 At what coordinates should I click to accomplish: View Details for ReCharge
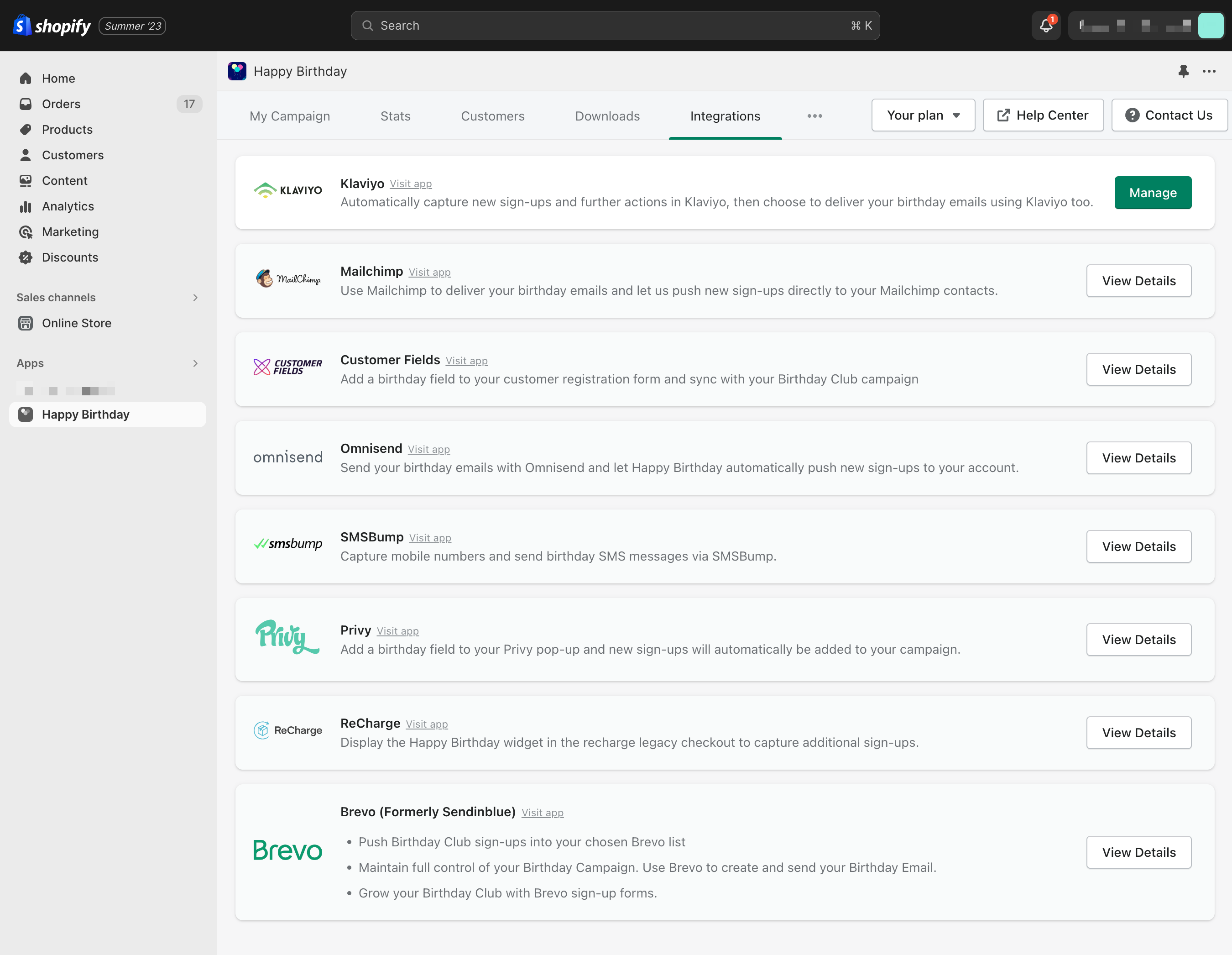pyautogui.click(x=1138, y=733)
